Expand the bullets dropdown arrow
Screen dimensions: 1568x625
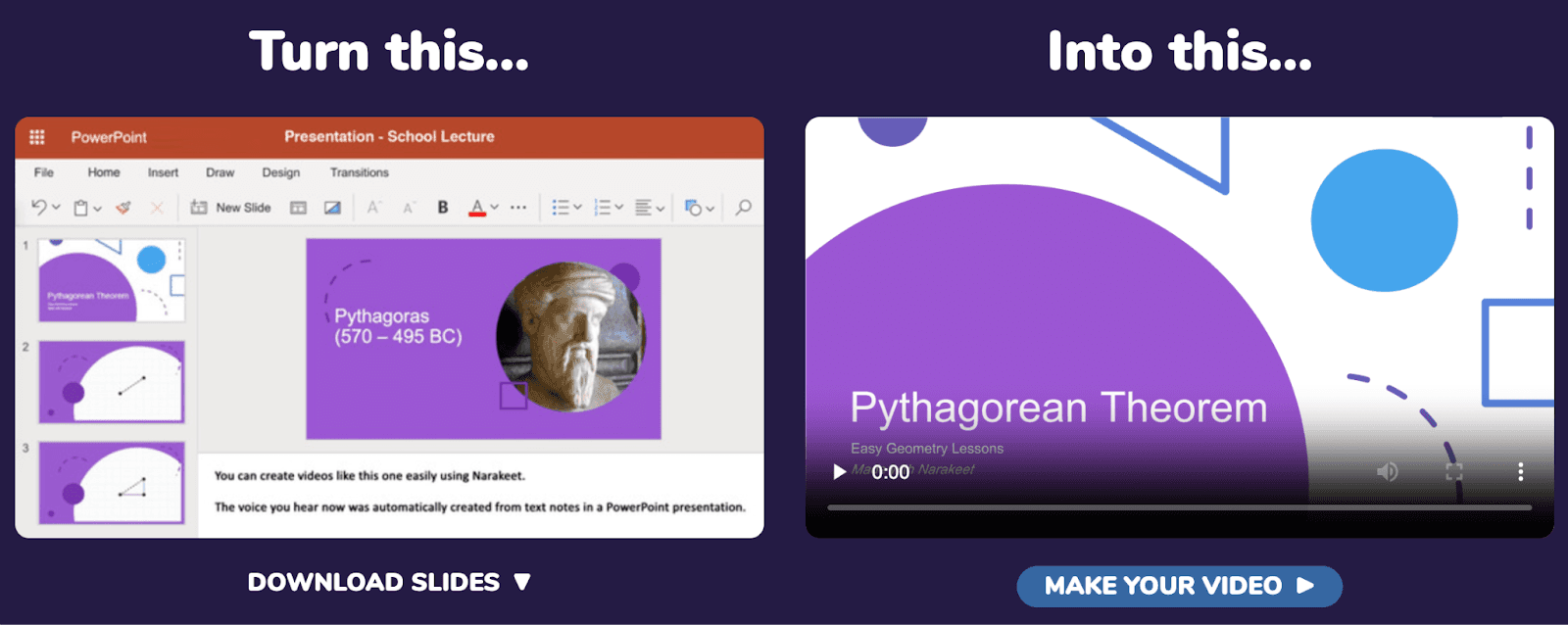click(577, 208)
